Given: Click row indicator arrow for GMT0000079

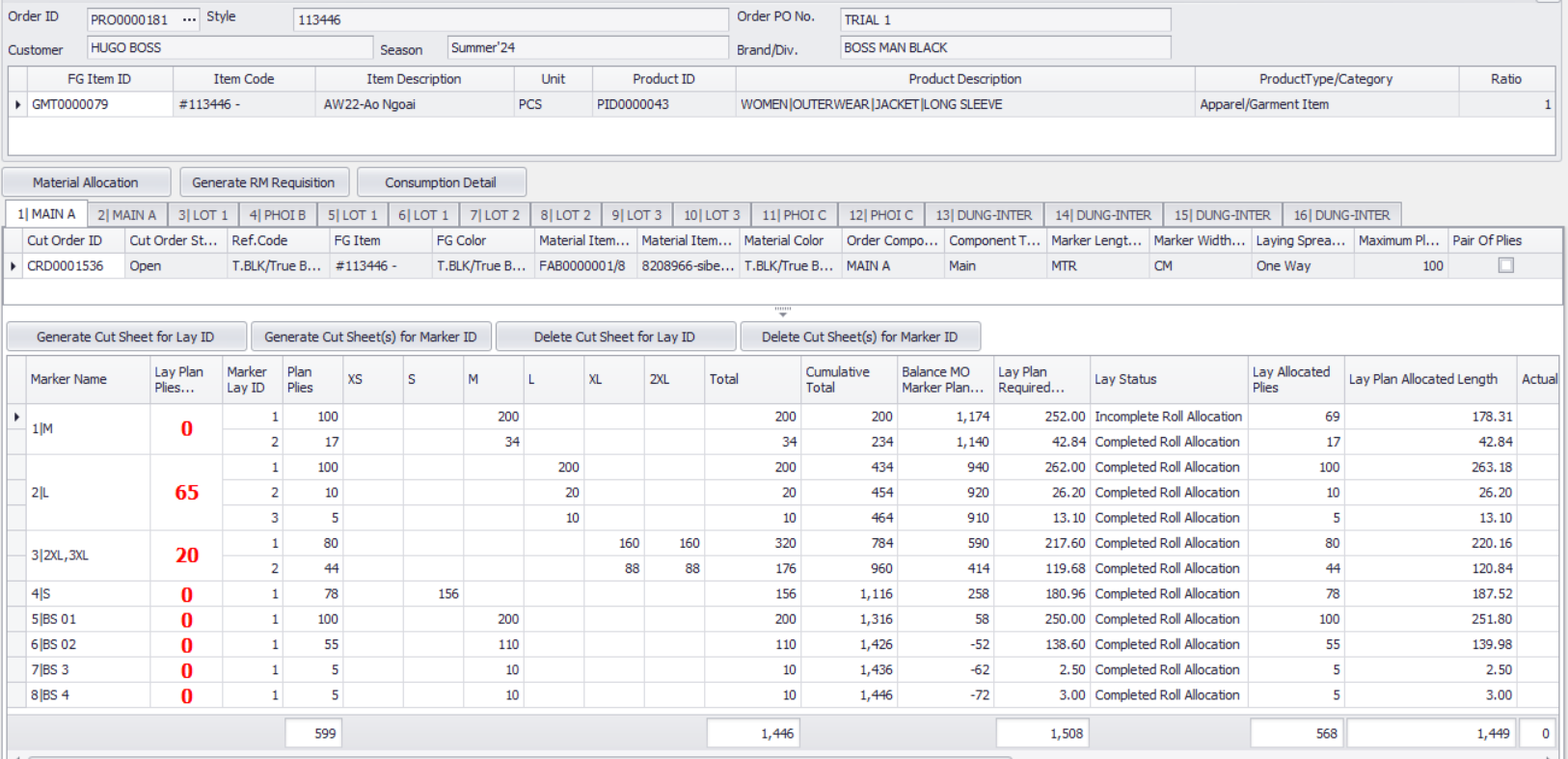Looking at the screenshot, I should [x=17, y=104].
